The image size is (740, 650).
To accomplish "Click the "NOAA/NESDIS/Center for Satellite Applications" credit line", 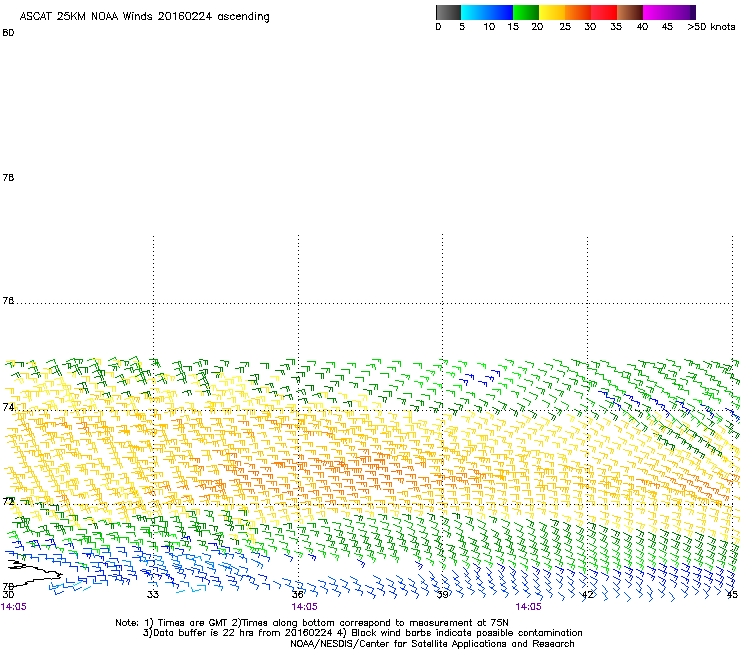I will point(432,644).
